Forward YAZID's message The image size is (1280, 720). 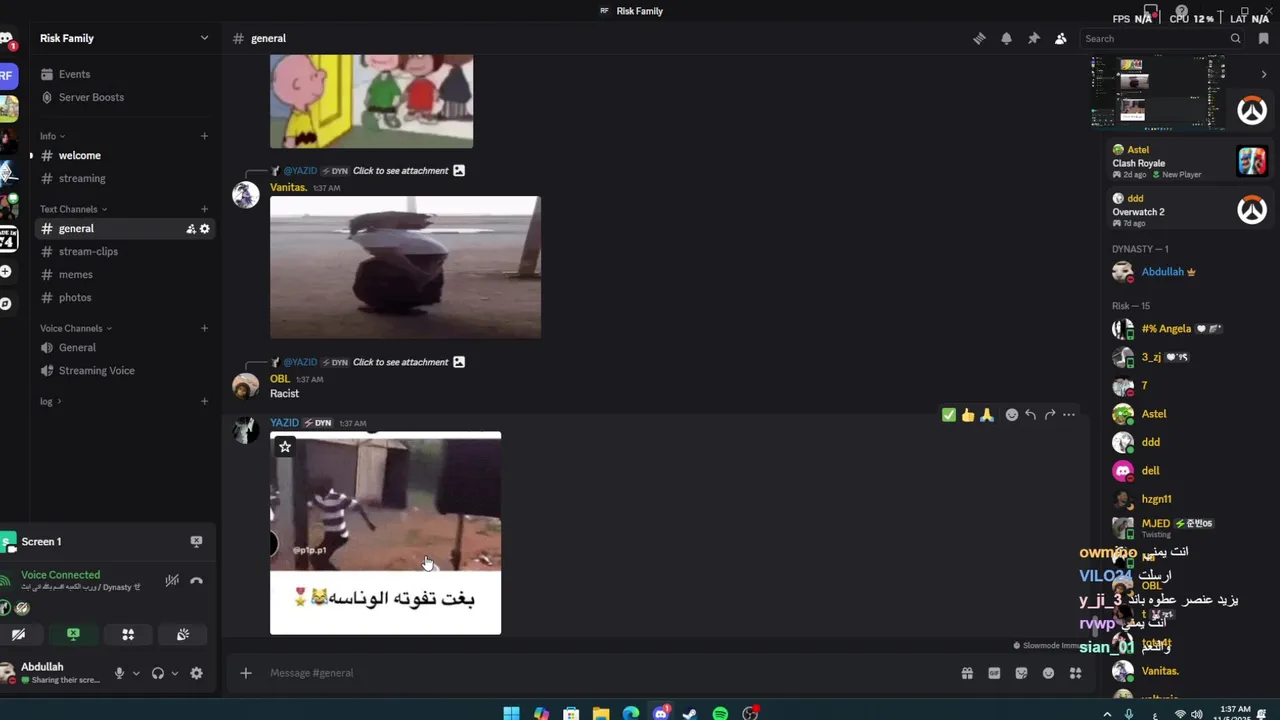coord(1050,415)
